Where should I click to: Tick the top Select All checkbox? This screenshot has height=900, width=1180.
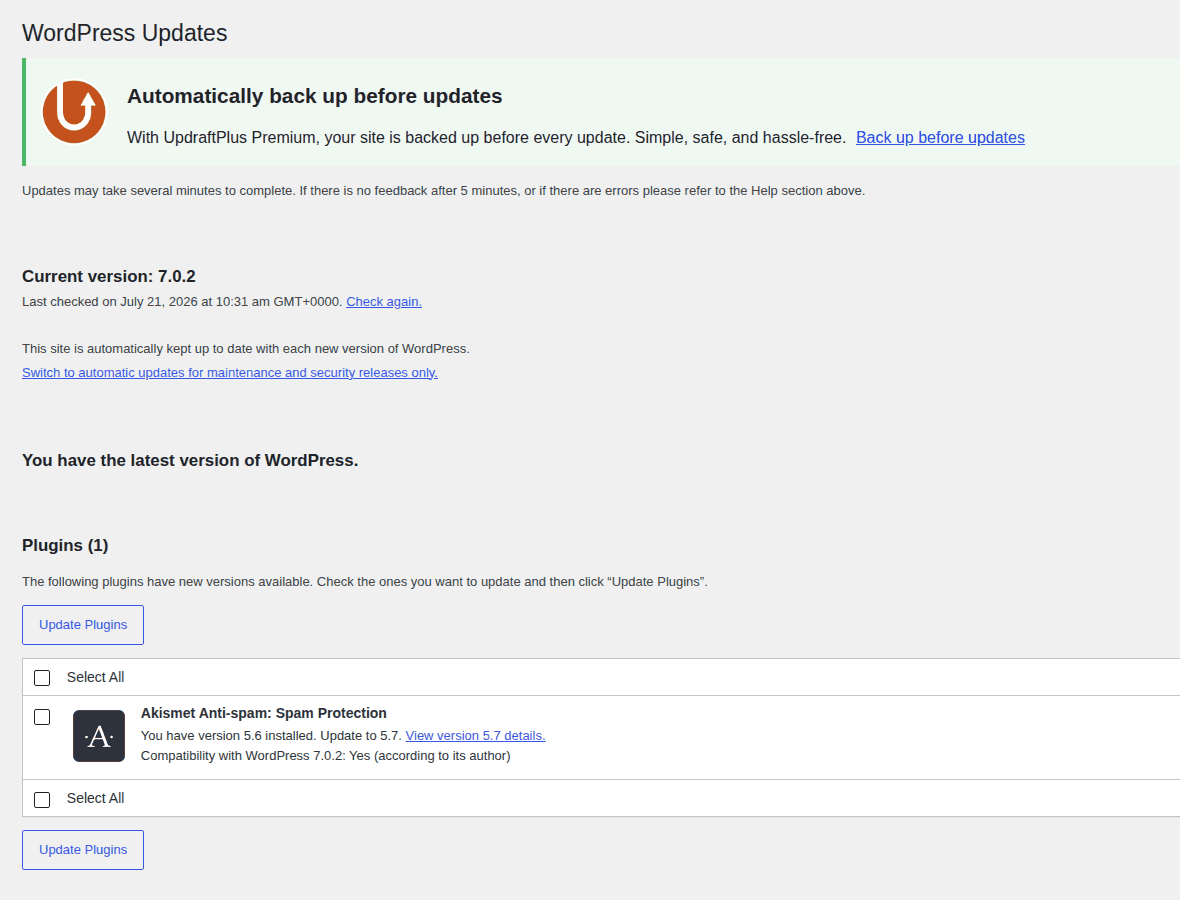click(x=42, y=678)
